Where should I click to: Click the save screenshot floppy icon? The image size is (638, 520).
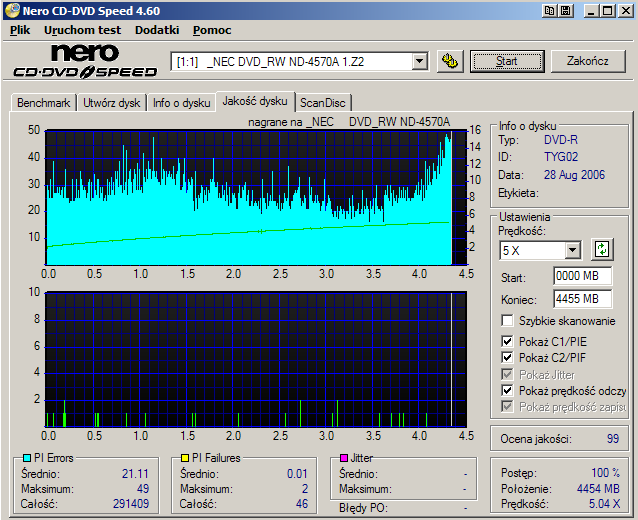coord(566,11)
